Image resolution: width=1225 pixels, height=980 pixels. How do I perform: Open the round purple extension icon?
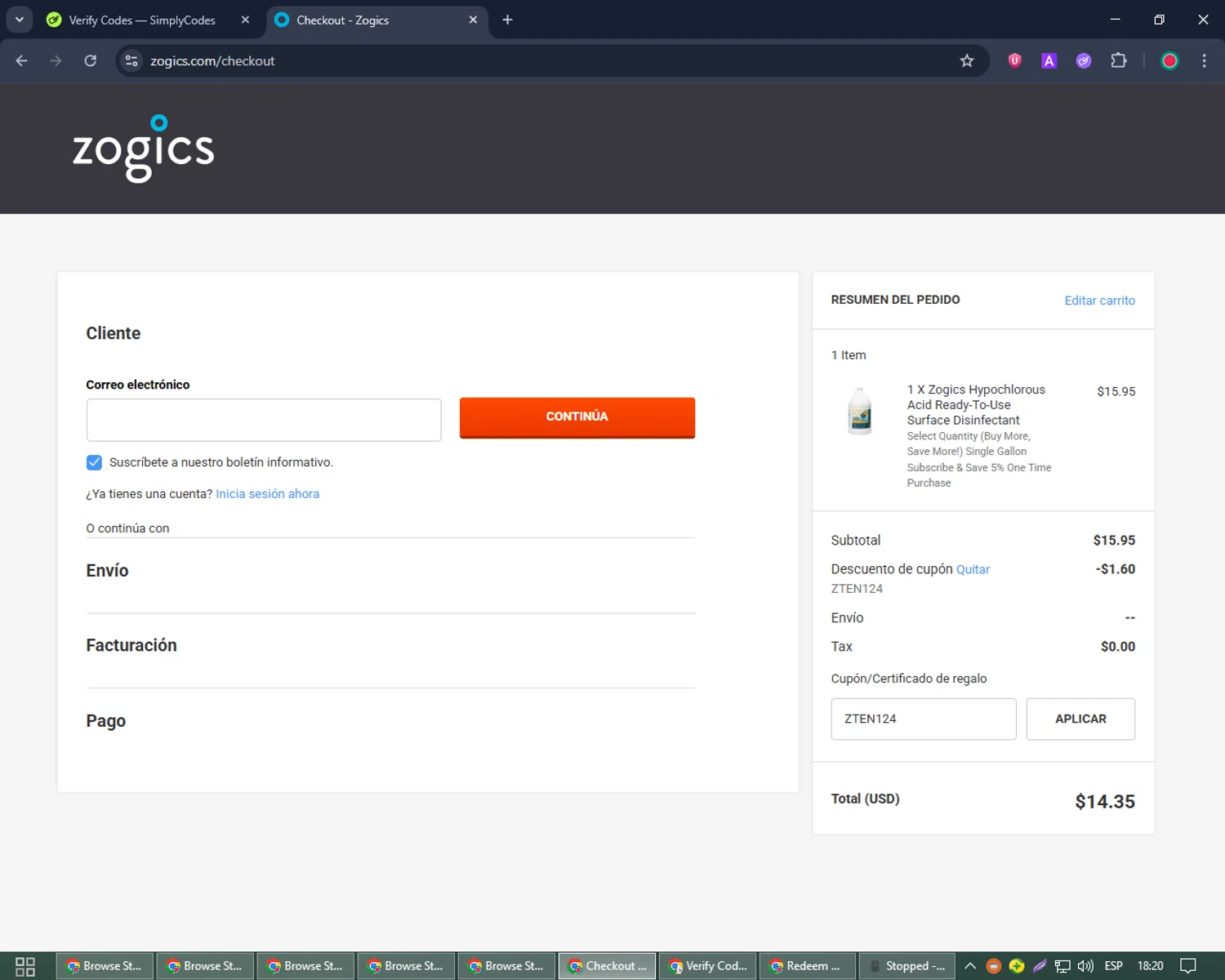point(1084,60)
